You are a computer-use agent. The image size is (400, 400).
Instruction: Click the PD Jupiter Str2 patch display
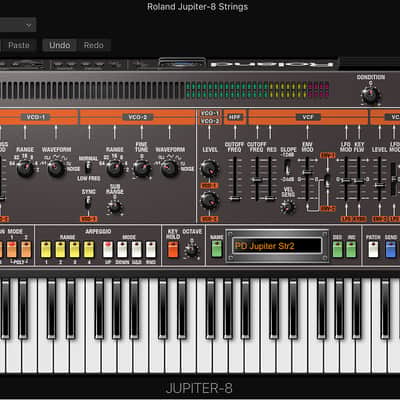277,246
